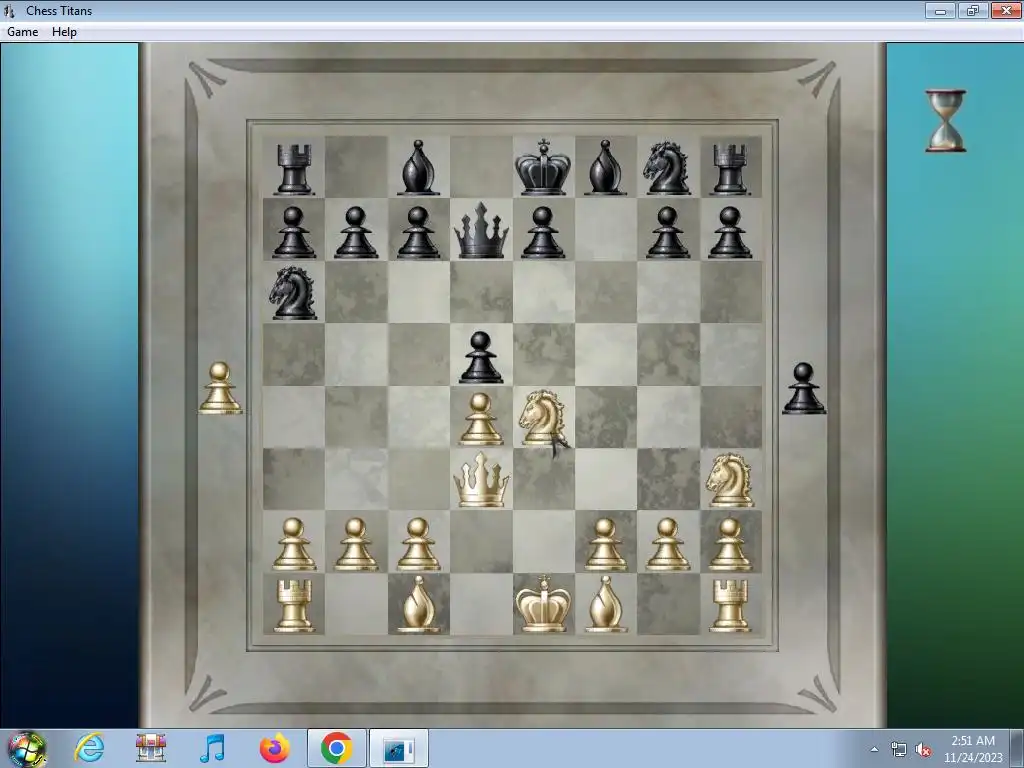Screen dimensions: 1024x768
Task: Select the black pawn on a7
Action: point(294,232)
